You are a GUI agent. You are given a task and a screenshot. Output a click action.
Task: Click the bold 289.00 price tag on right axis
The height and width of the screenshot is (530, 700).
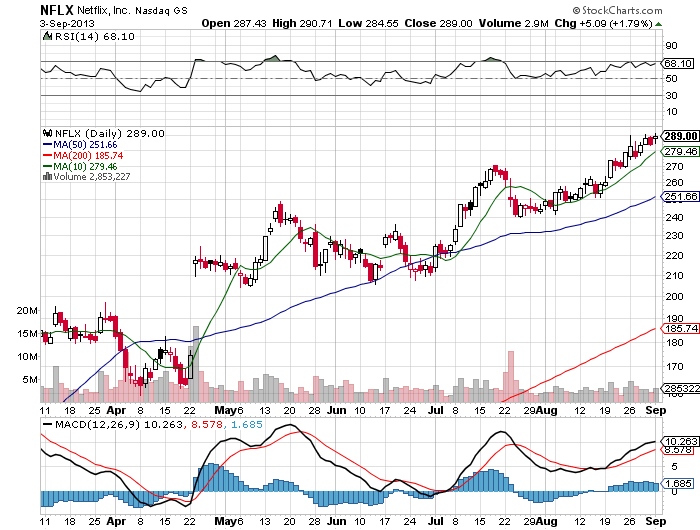tap(680, 136)
